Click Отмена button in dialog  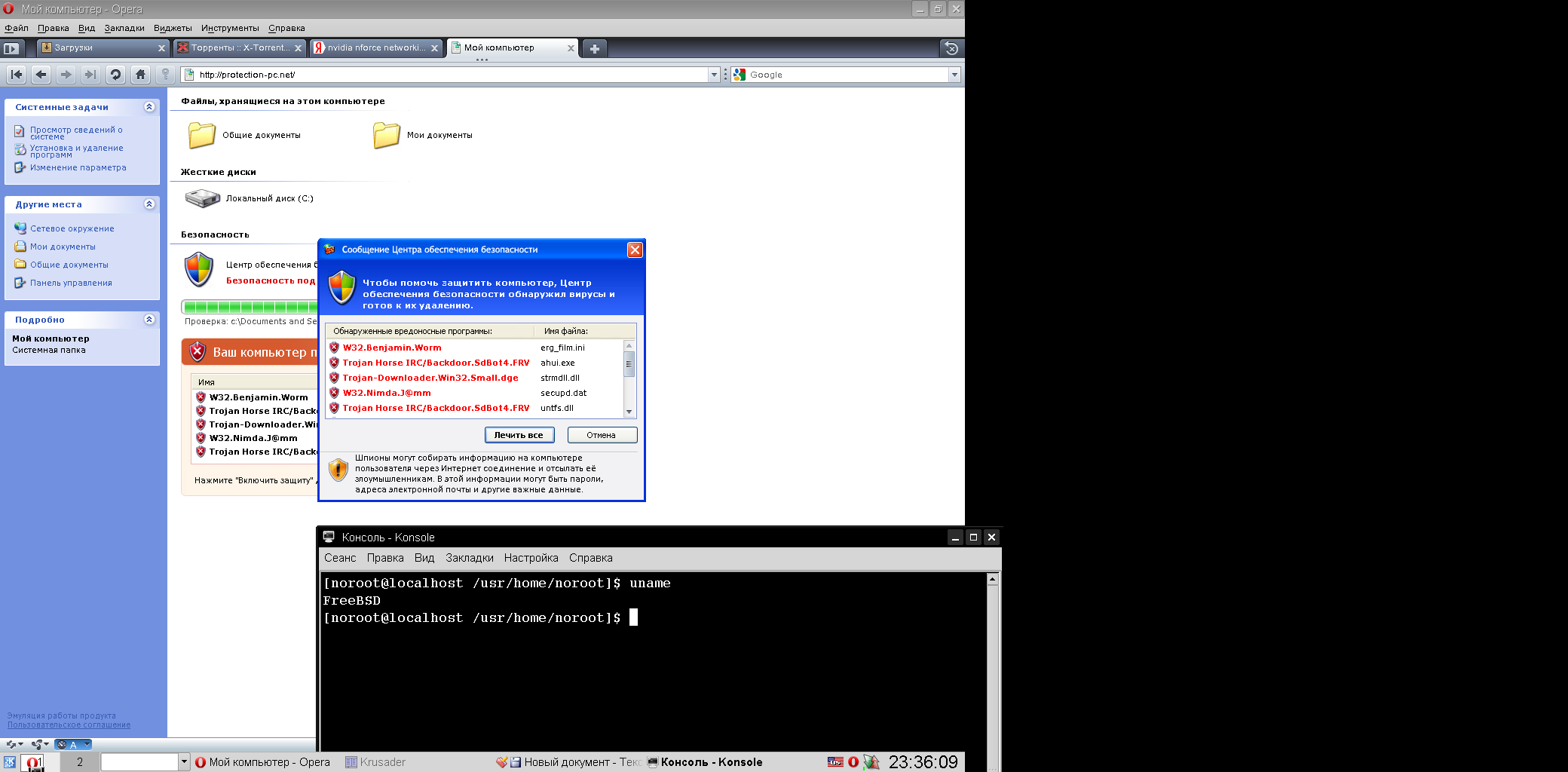tap(602, 435)
